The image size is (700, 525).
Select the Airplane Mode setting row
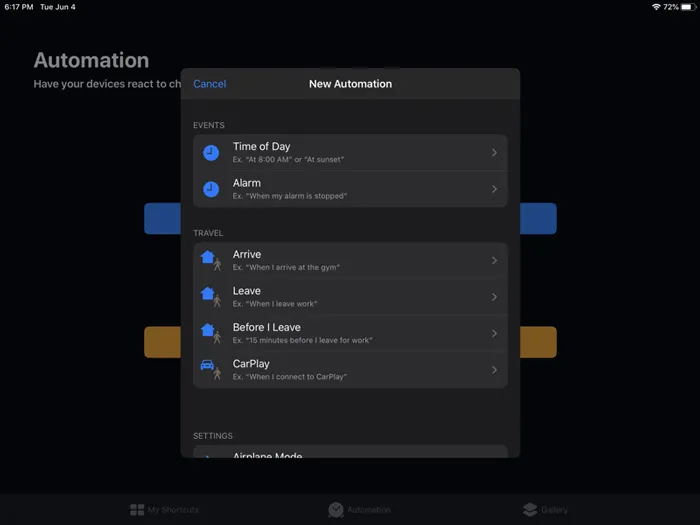350,453
